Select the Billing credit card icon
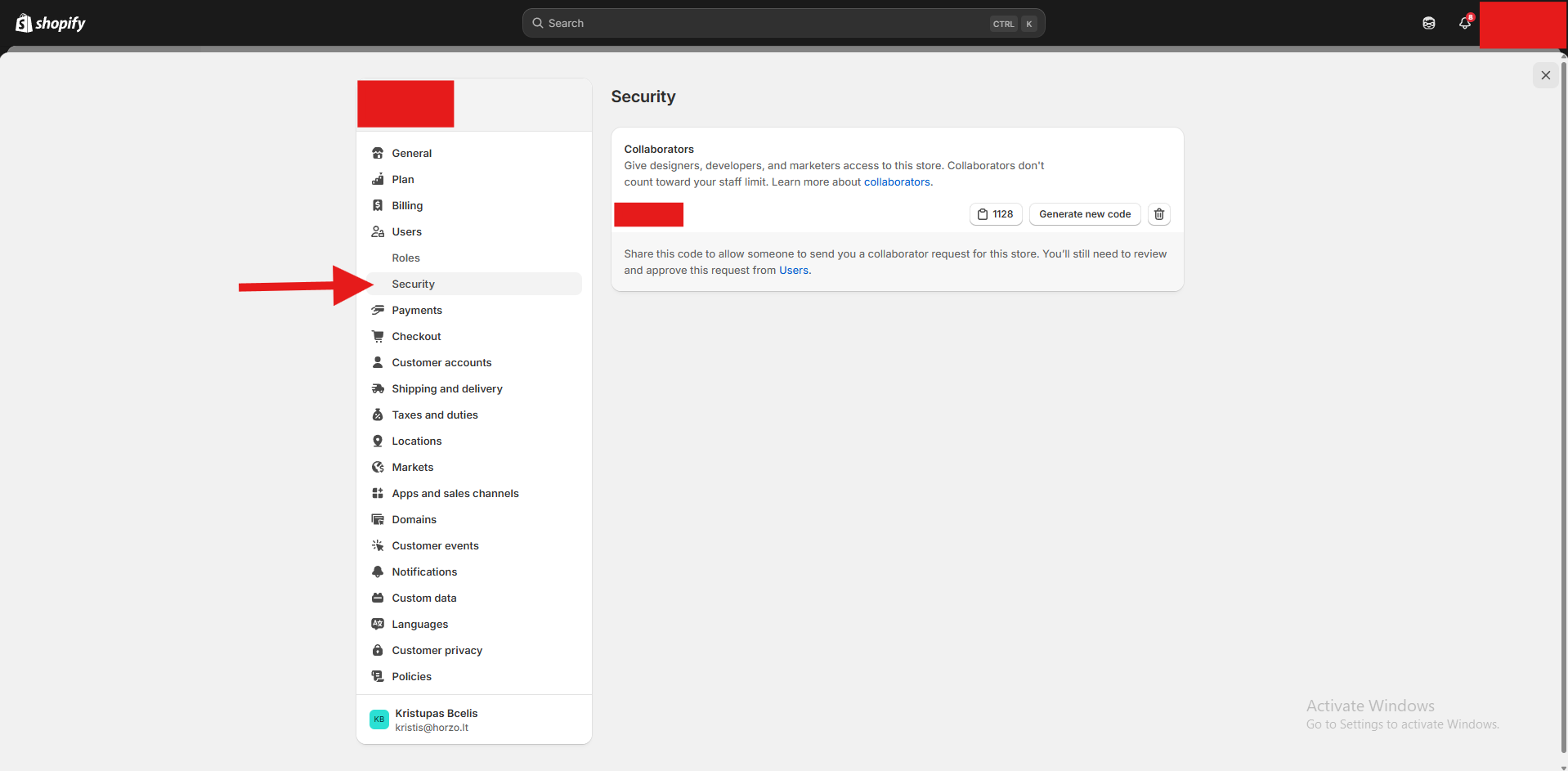This screenshot has height=771, width=1568. pyautogui.click(x=377, y=205)
